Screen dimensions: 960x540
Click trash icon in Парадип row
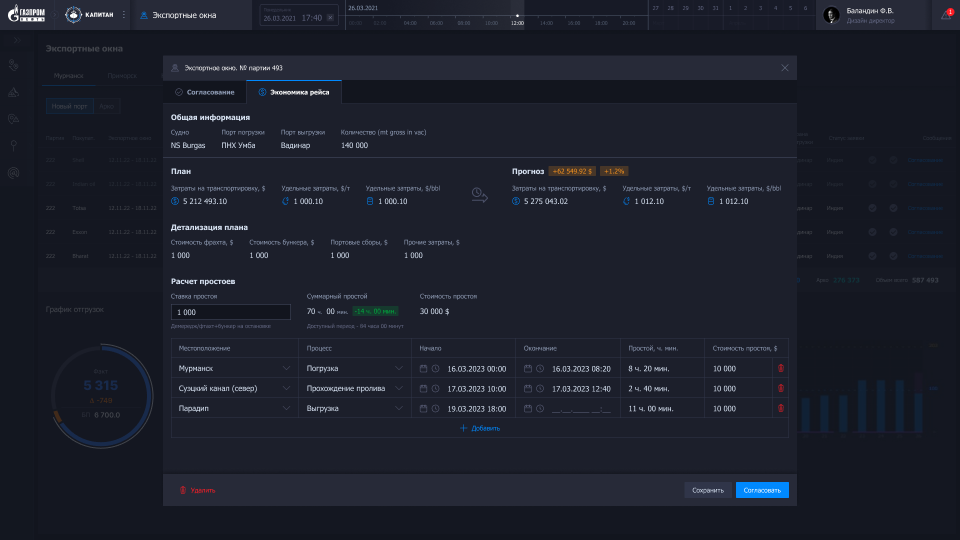pyautogui.click(x=781, y=409)
